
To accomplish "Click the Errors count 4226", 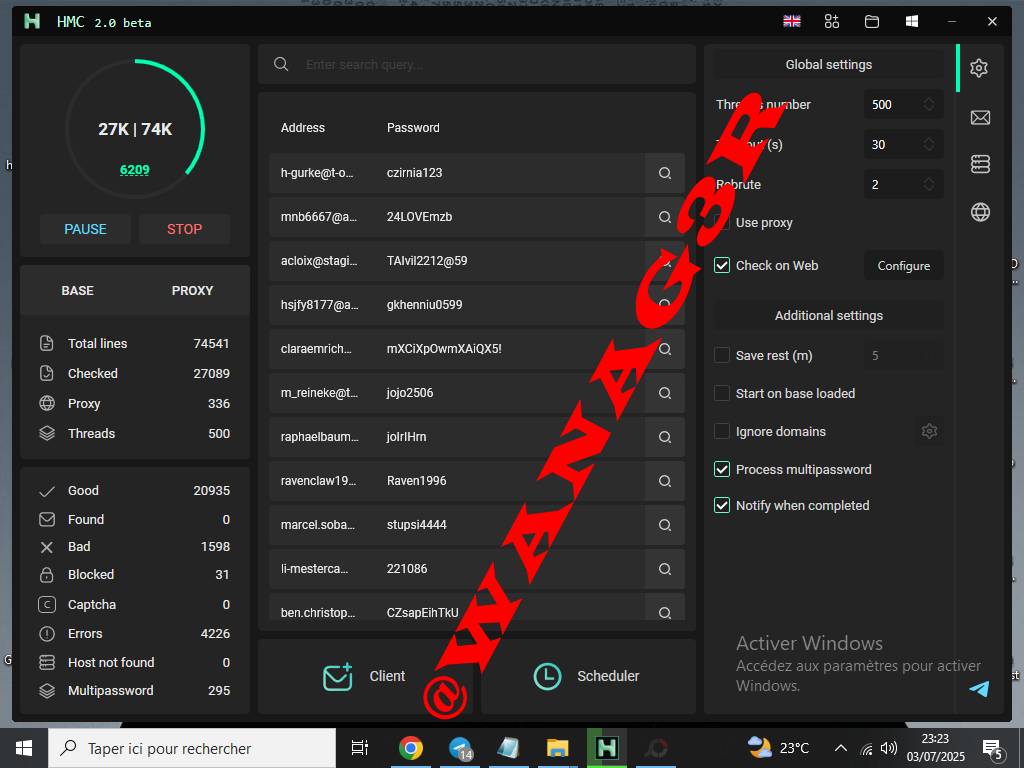I will point(216,633).
